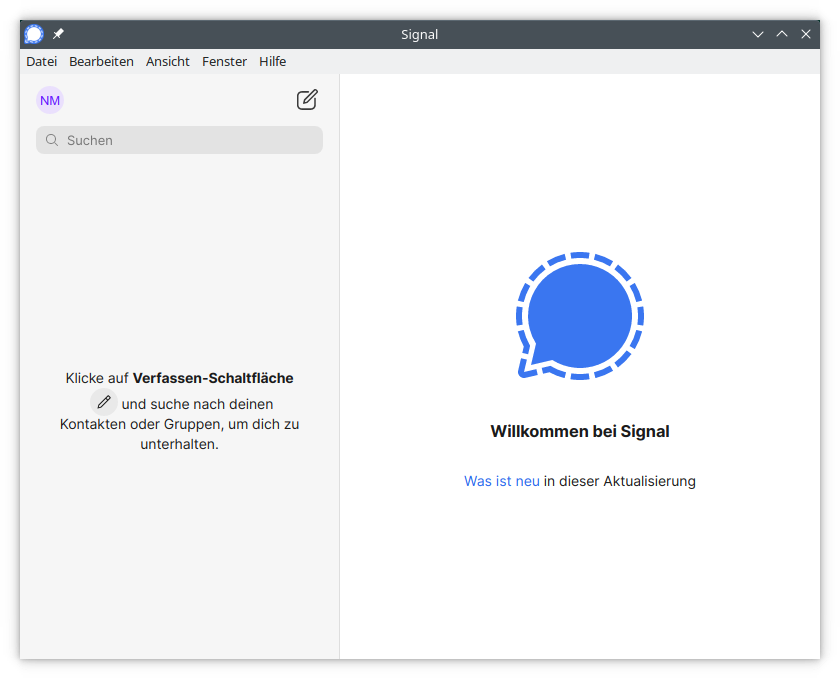The height and width of the screenshot is (679, 840).
Task: Expand the Ansicht menu
Action: pyautogui.click(x=168, y=61)
